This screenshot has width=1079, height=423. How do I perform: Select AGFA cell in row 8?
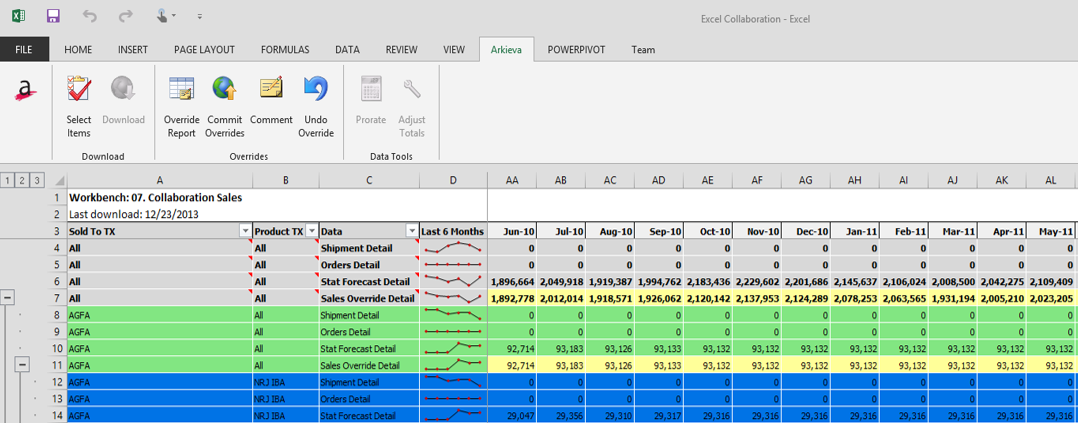pyautogui.click(x=160, y=315)
